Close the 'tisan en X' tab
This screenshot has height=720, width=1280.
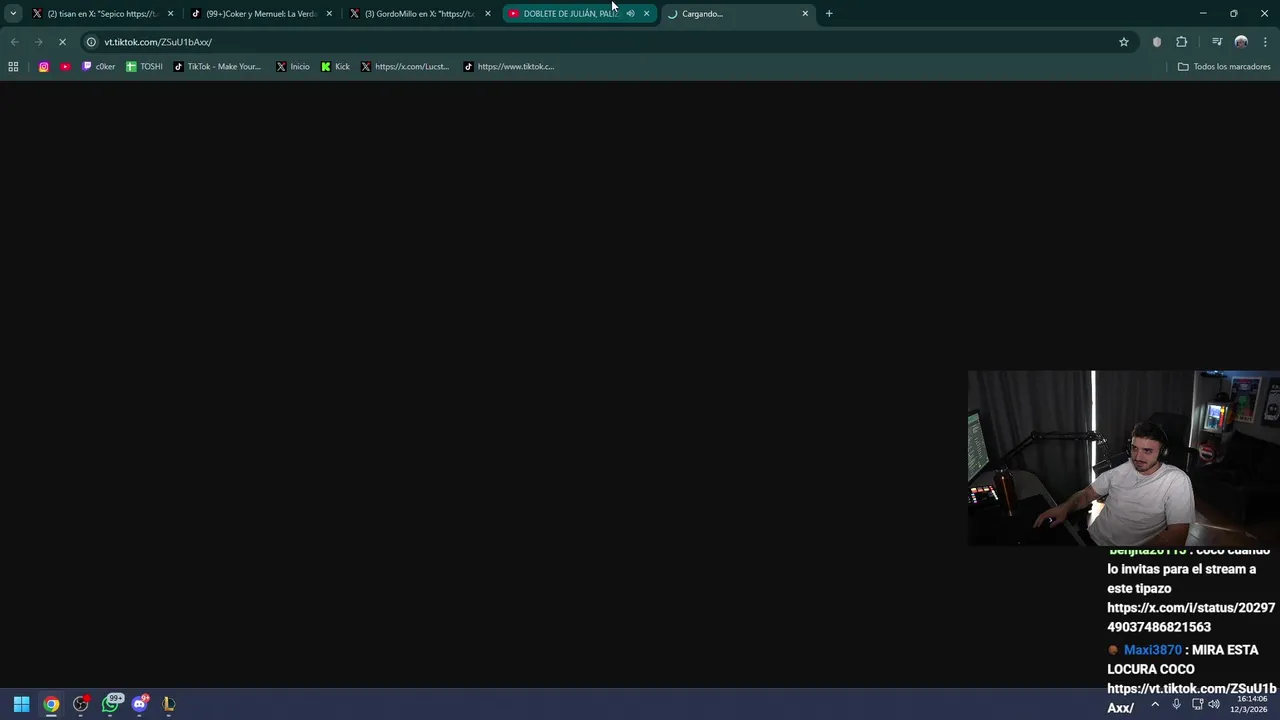[x=170, y=14]
